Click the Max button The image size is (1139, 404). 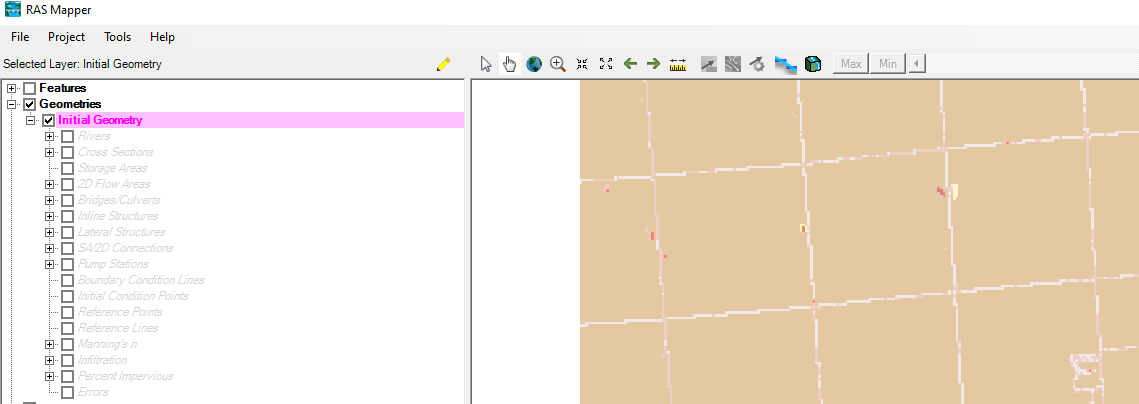pos(851,64)
